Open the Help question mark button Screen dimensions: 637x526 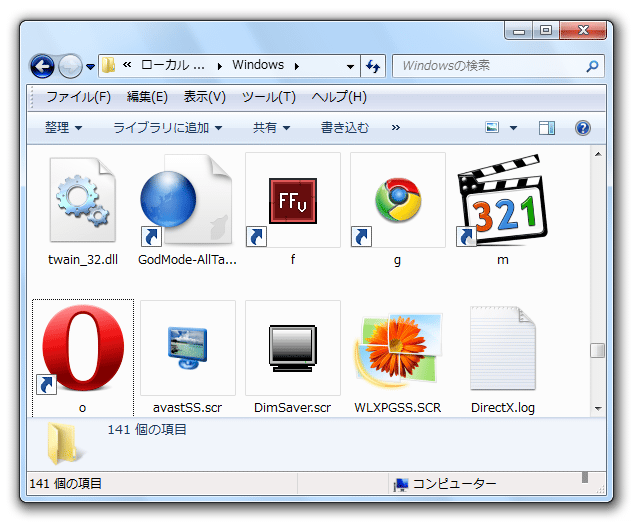(x=583, y=128)
